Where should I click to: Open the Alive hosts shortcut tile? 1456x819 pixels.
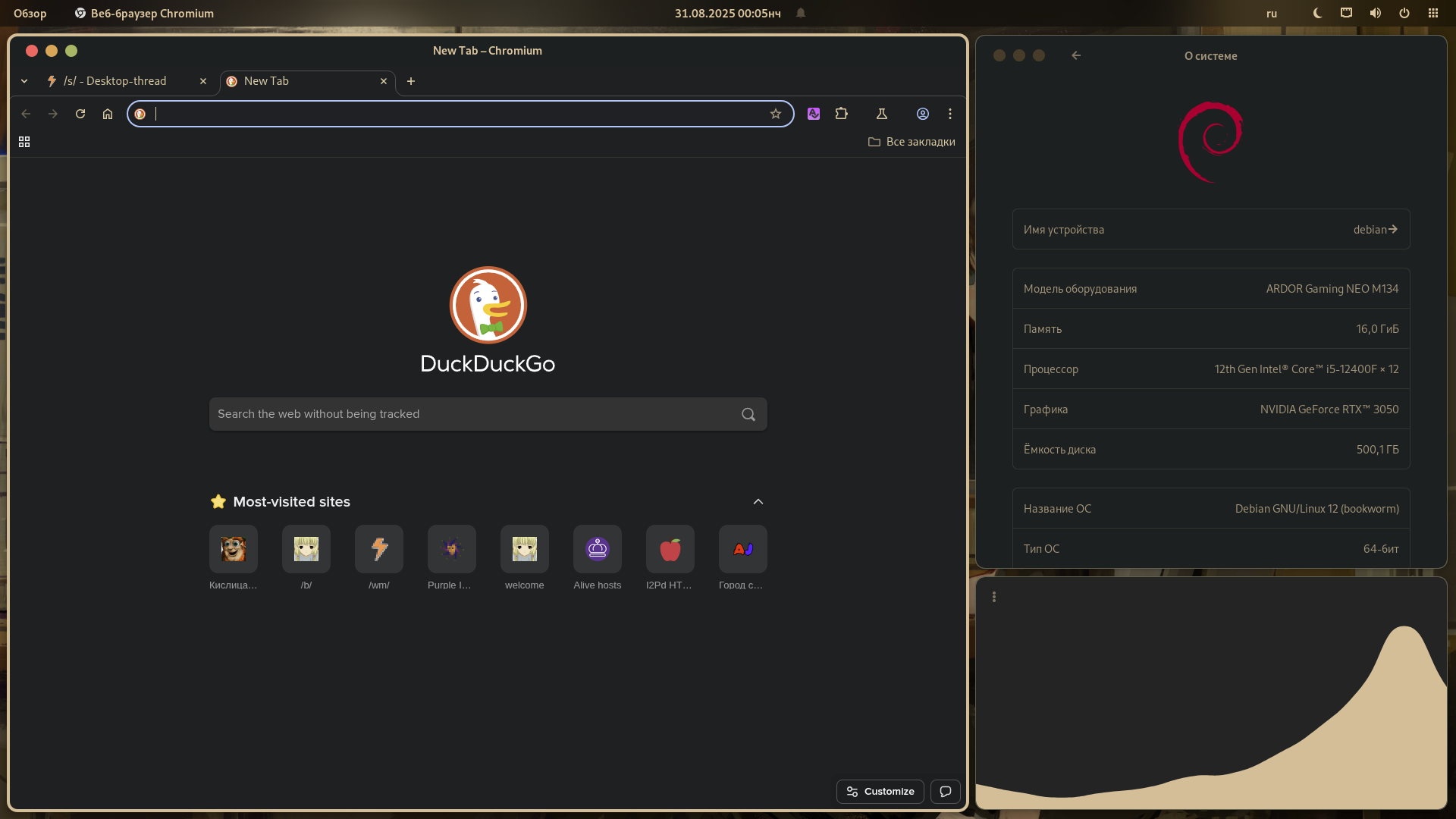(x=597, y=549)
